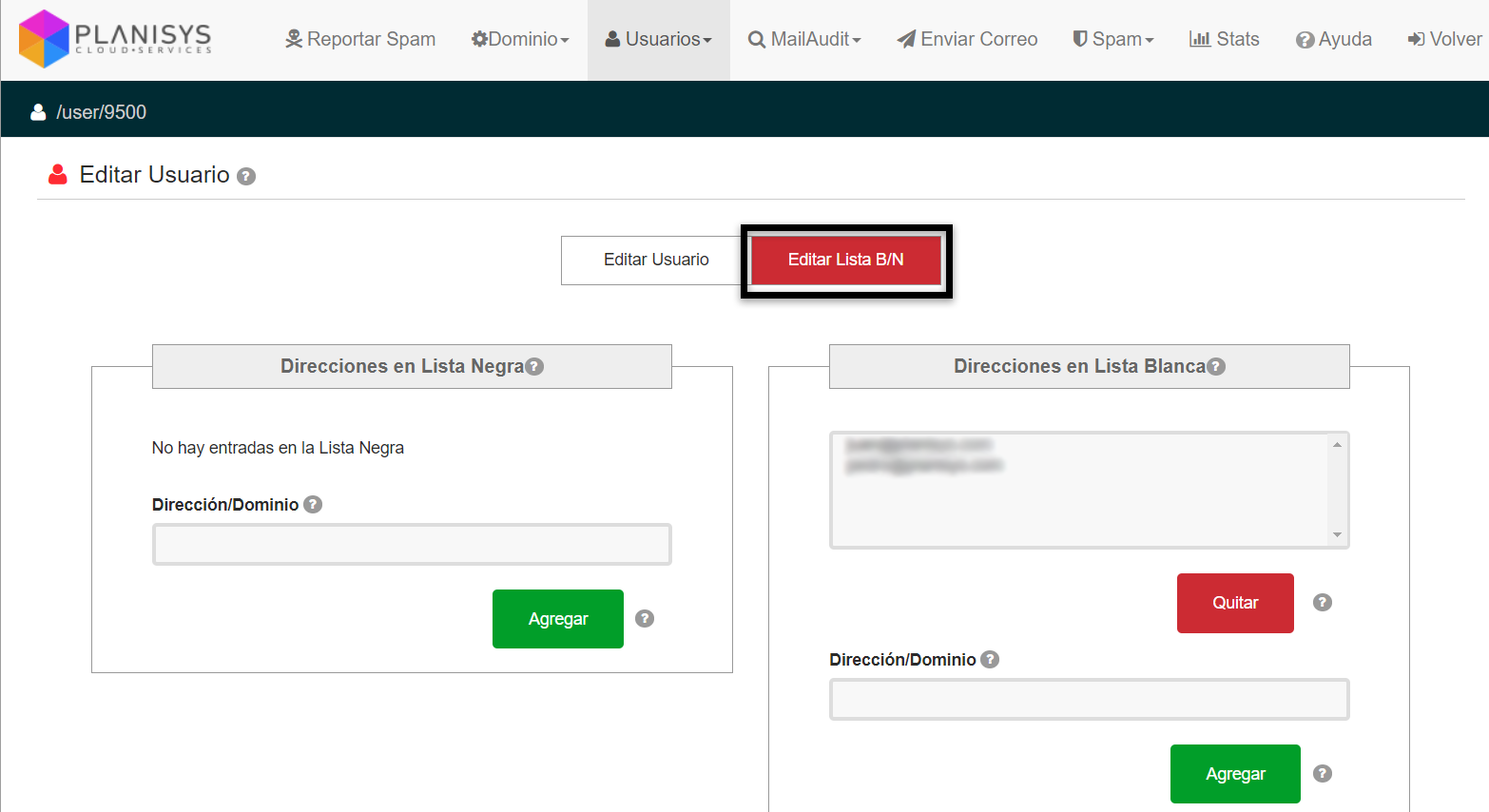The height and width of the screenshot is (812, 1489).
Task: Click the help icon on Direcciones en Lista Negra
Action: tap(535, 366)
